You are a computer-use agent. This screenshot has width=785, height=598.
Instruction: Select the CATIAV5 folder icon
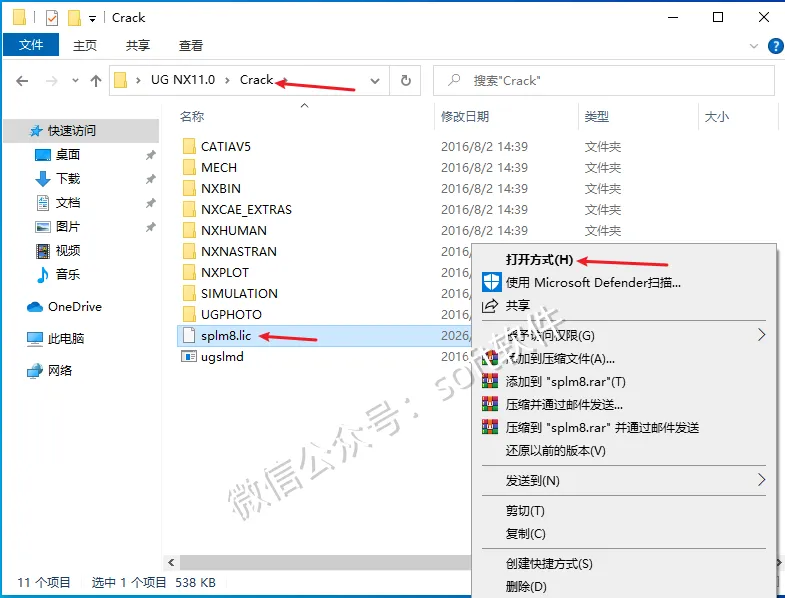pyautogui.click(x=189, y=146)
